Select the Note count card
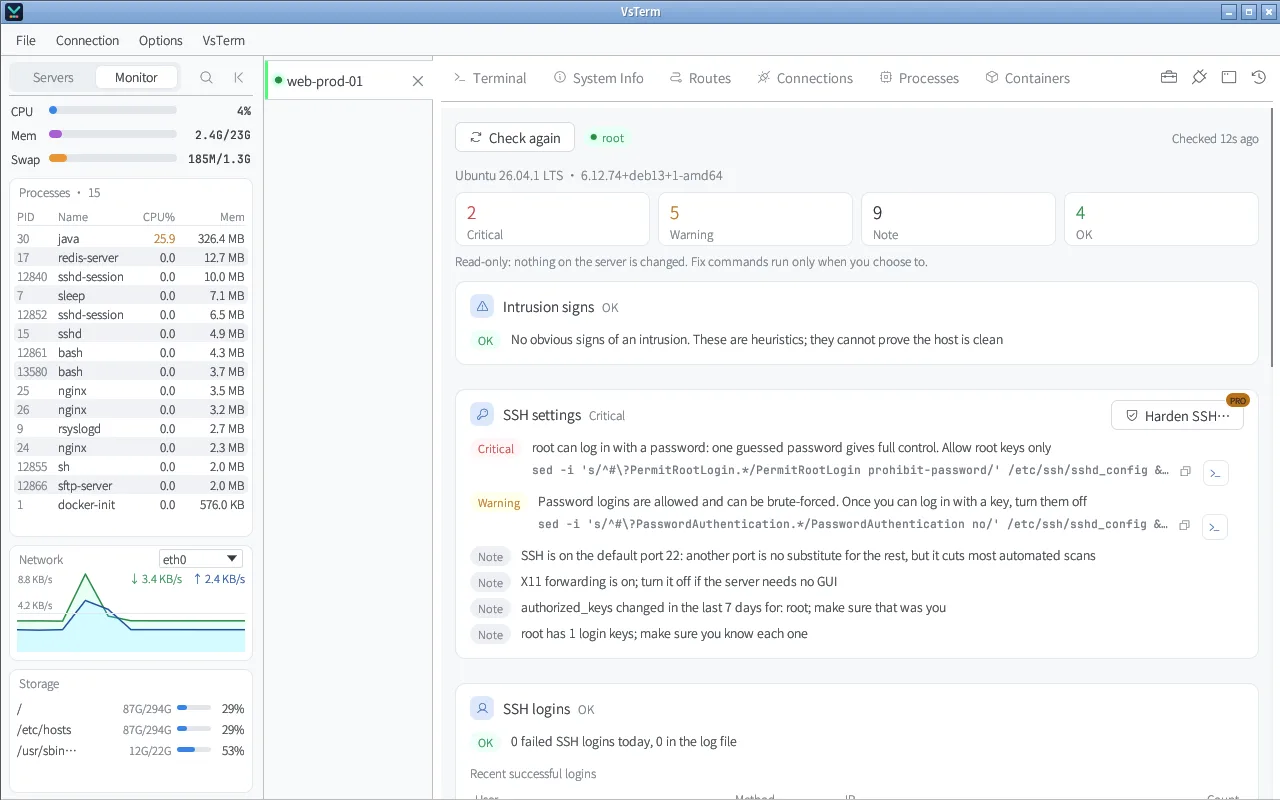 point(959,219)
